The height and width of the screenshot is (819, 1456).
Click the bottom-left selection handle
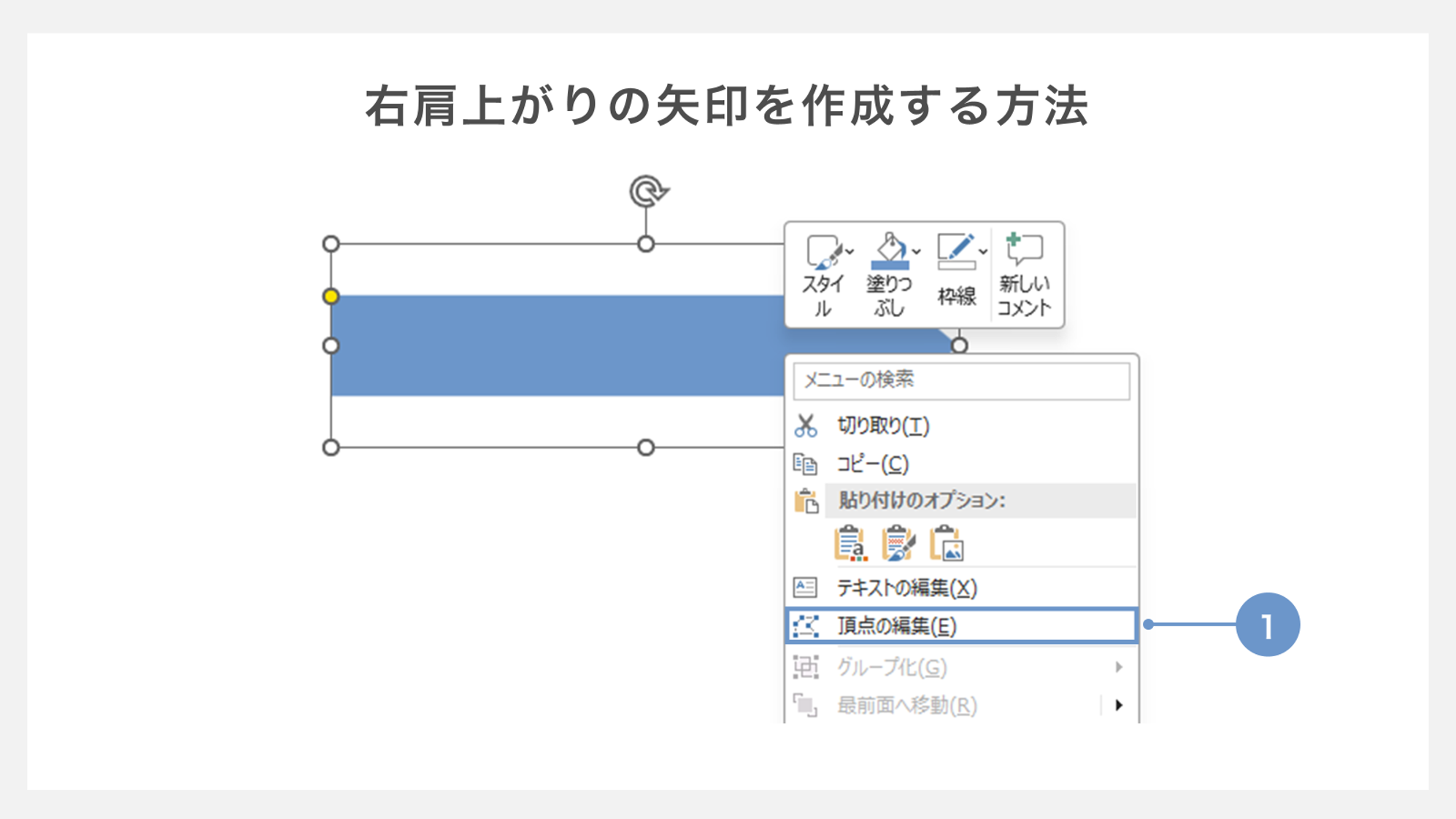(x=331, y=447)
